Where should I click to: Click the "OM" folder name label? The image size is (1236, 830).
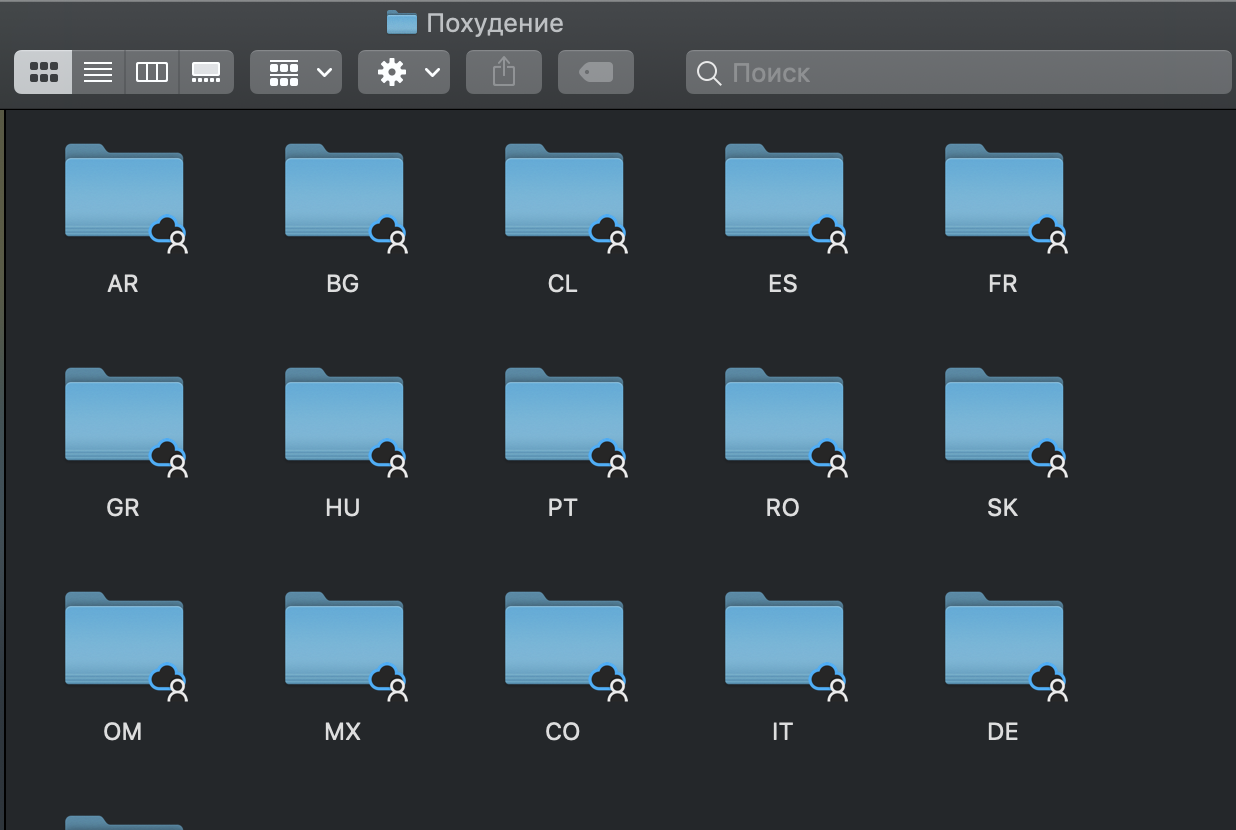click(x=123, y=732)
